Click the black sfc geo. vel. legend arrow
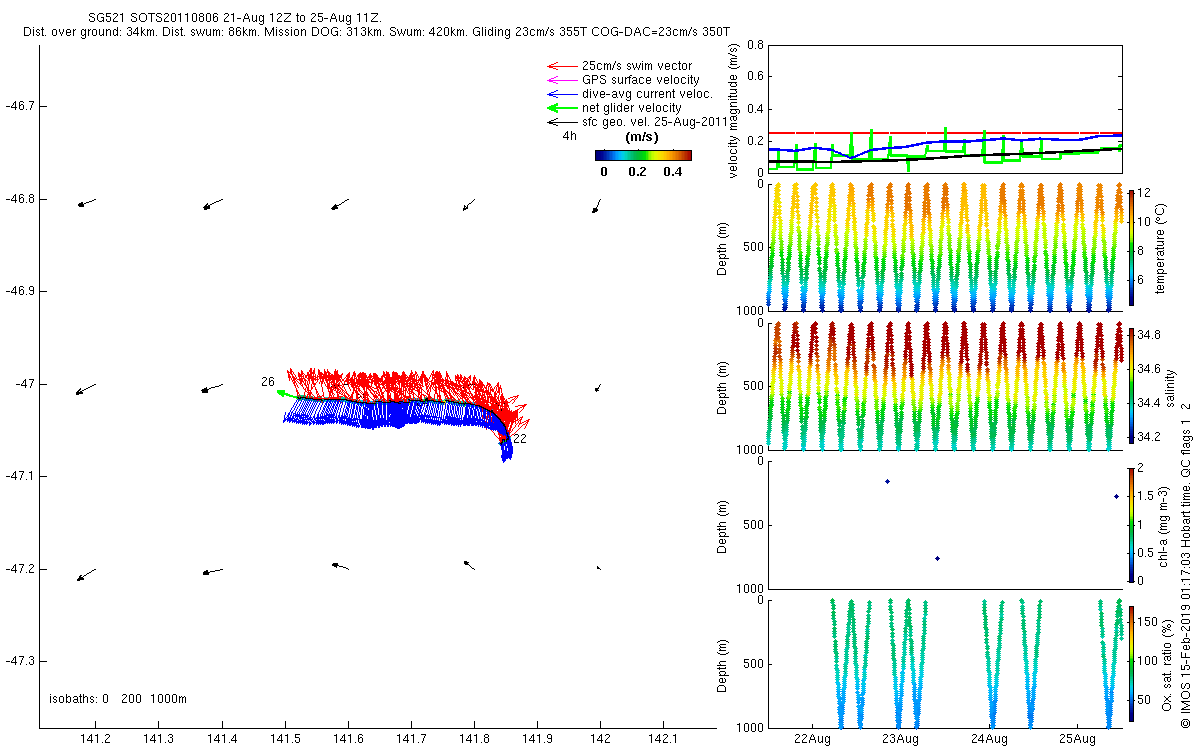Image resolution: width=1200 pixels, height=750 pixels. coord(560,122)
